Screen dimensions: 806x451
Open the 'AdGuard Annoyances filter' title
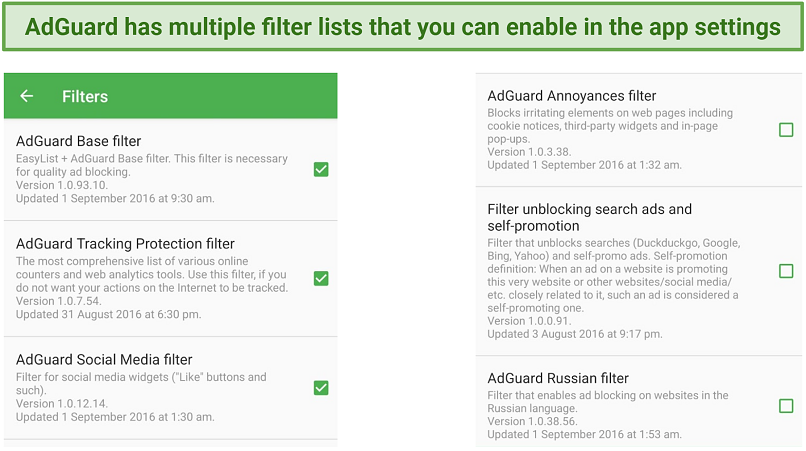572,96
